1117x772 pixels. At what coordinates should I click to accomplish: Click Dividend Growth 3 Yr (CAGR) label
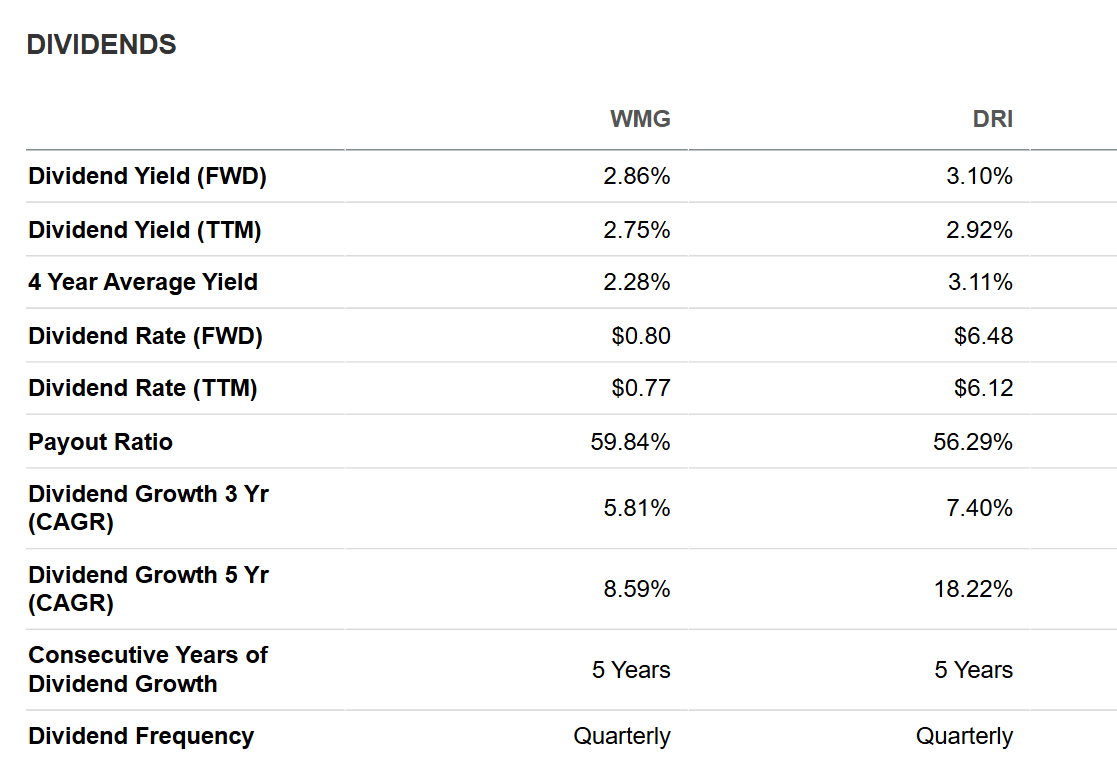tap(148, 508)
